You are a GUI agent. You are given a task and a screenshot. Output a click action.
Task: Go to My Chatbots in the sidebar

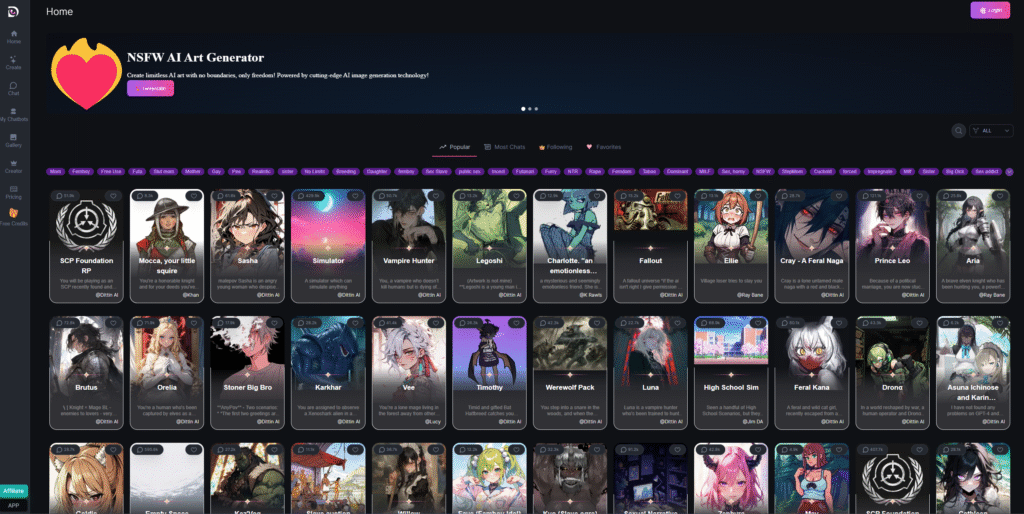14,115
